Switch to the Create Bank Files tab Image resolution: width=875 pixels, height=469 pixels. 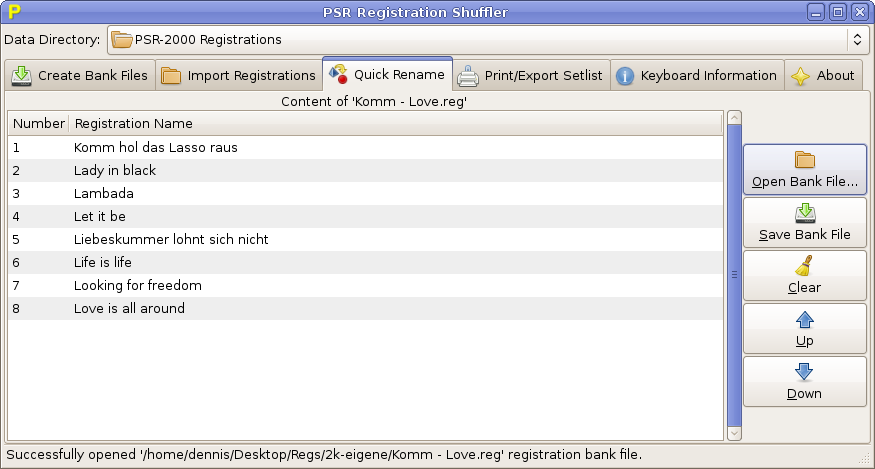(81, 76)
